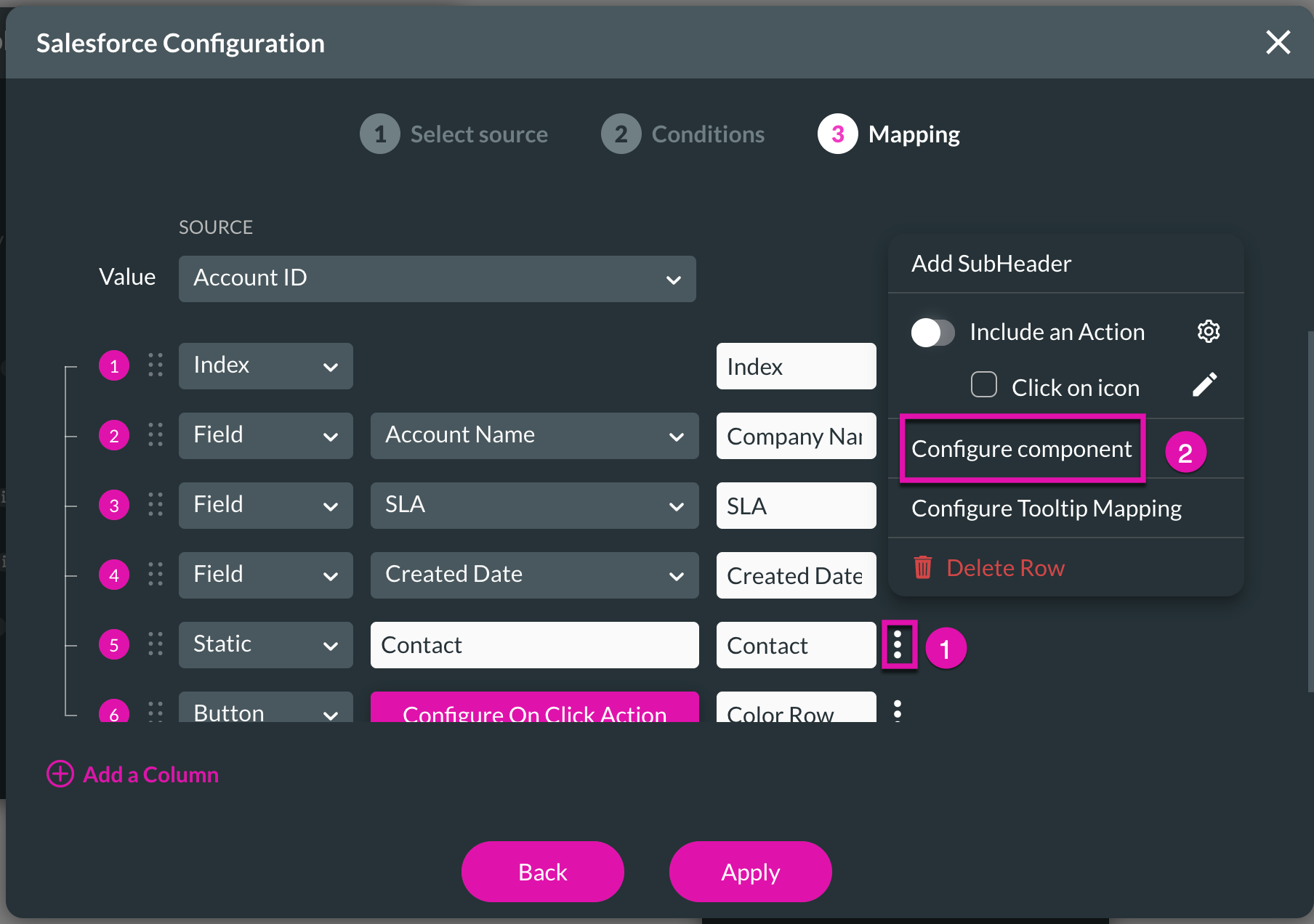This screenshot has width=1314, height=924.
Task: Grab the drag handle of the SLA row
Action: (156, 504)
